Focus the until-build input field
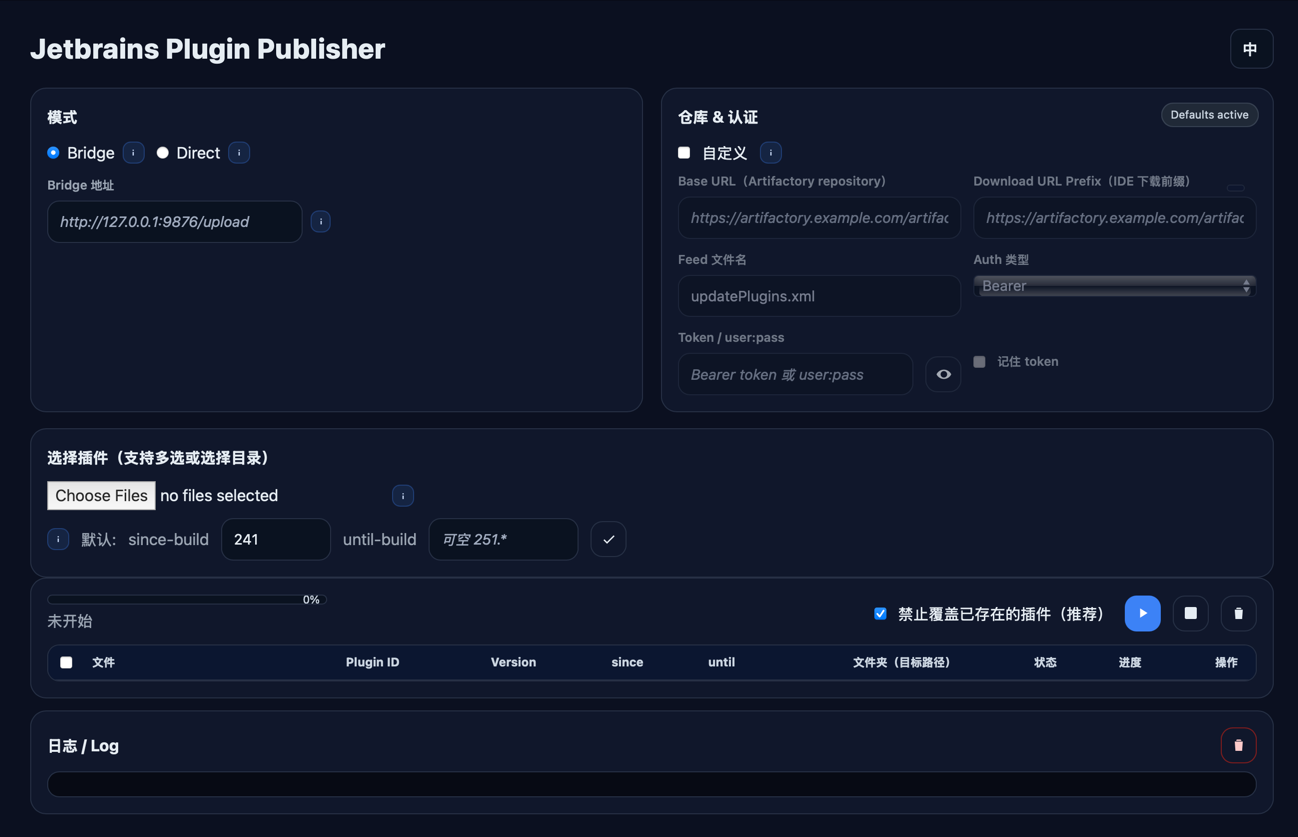The image size is (1298, 837). (x=503, y=539)
